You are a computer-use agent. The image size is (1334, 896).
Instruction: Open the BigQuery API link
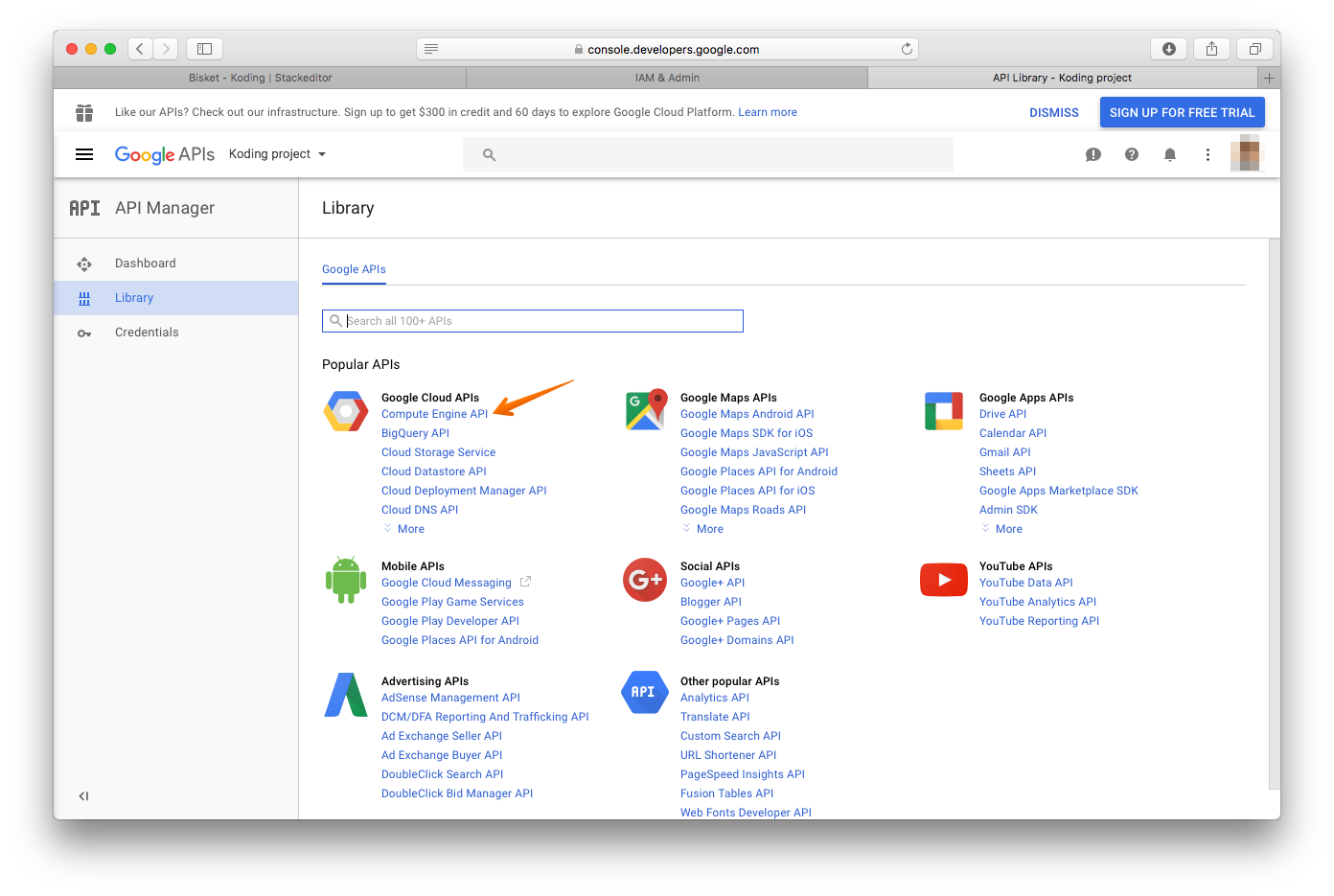click(415, 433)
